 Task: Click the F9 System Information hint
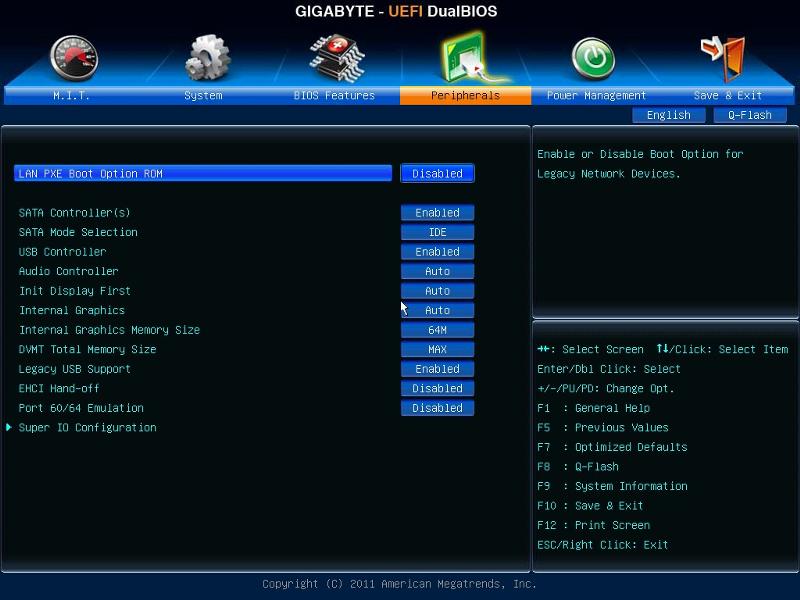point(612,486)
